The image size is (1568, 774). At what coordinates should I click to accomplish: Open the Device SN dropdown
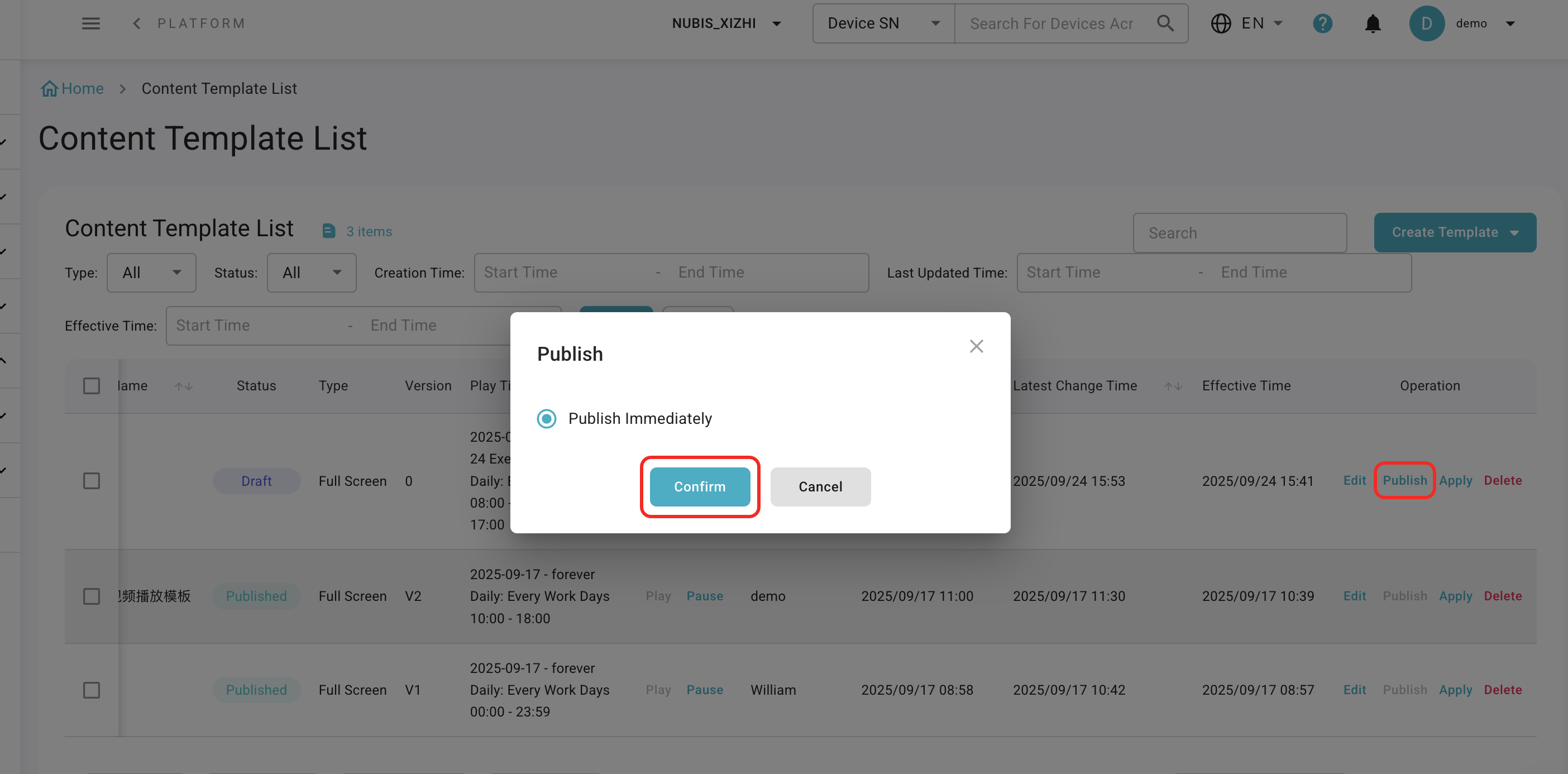click(x=883, y=23)
